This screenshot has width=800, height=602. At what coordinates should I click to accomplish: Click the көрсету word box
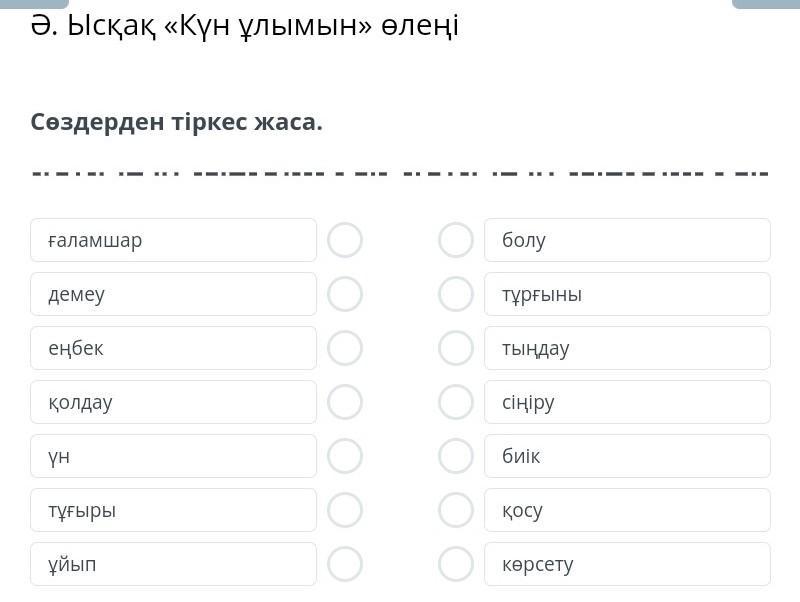tap(627, 564)
